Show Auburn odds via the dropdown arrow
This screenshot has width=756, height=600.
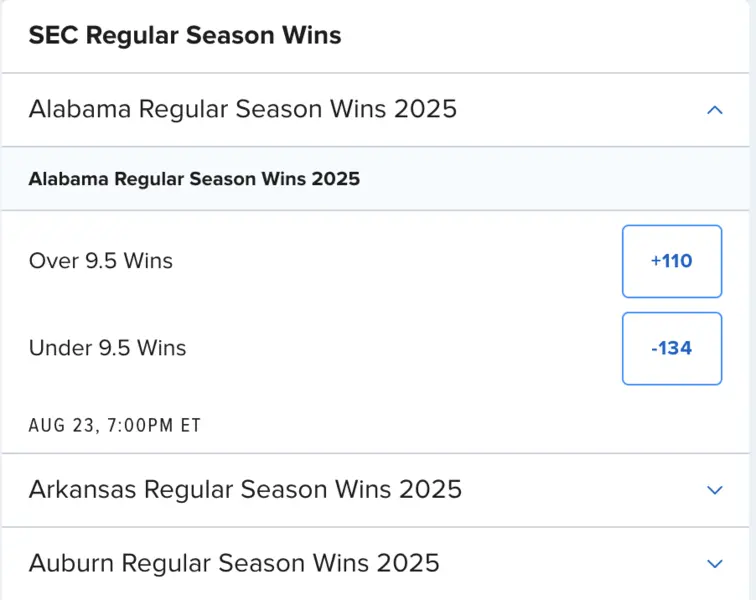point(714,563)
